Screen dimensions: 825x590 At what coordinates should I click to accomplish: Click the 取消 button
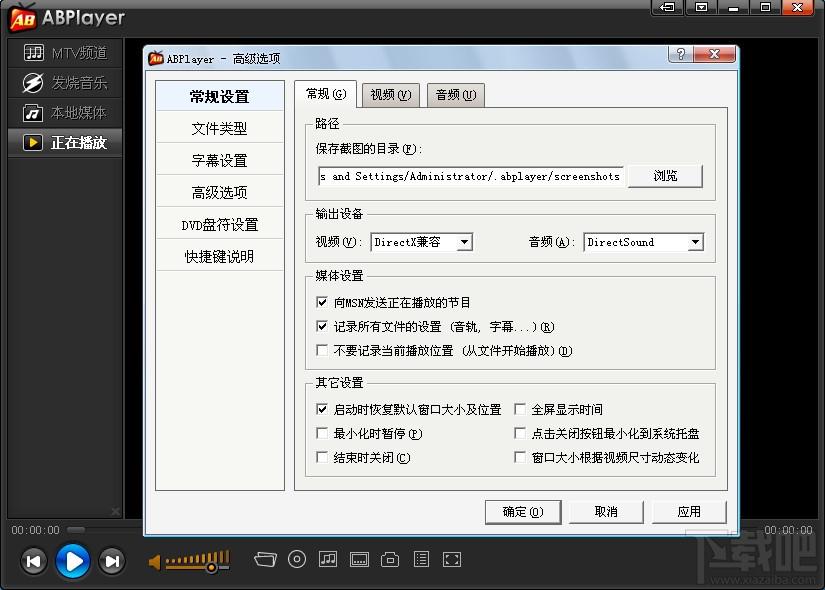point(606,512)
